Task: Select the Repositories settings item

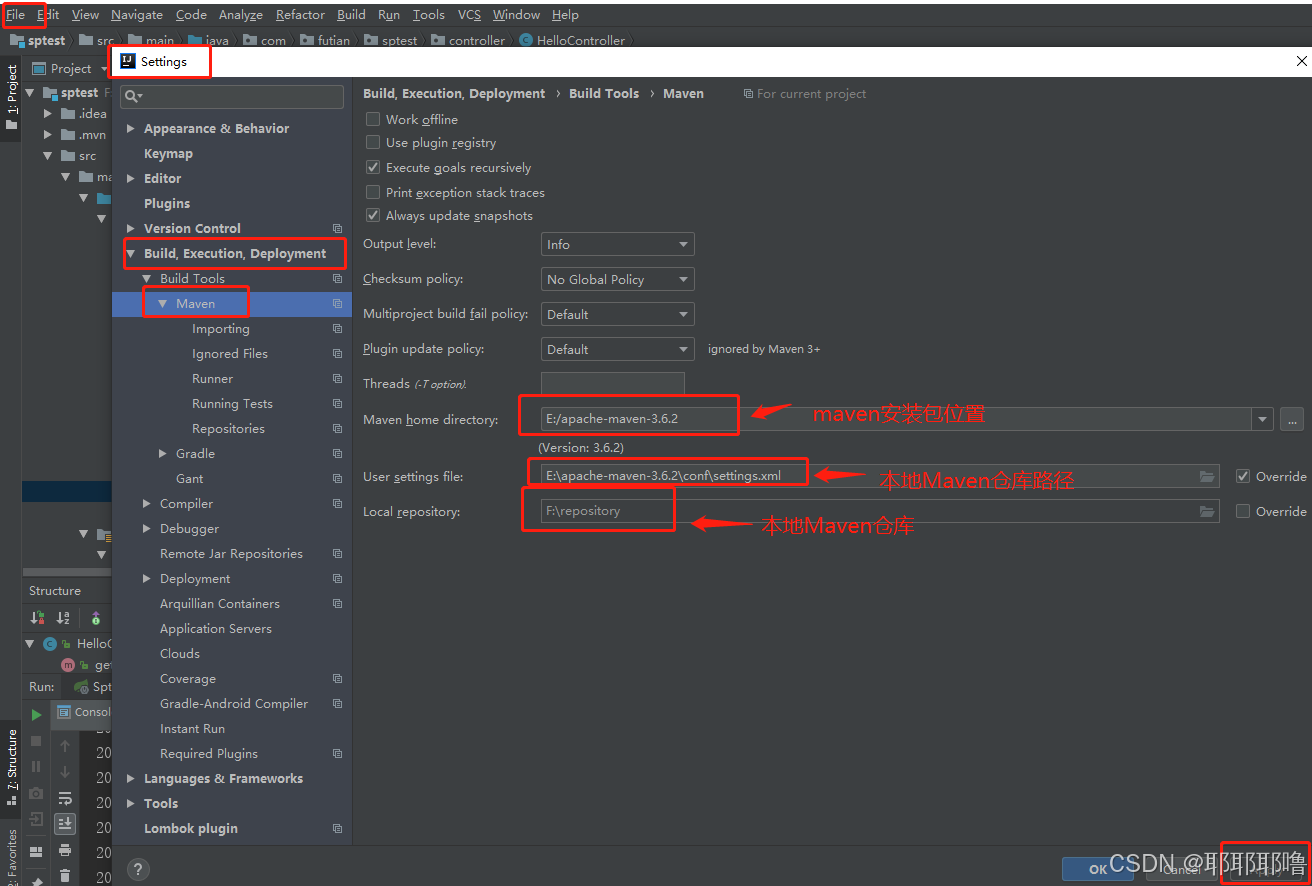Action: [x=228, y=429]
